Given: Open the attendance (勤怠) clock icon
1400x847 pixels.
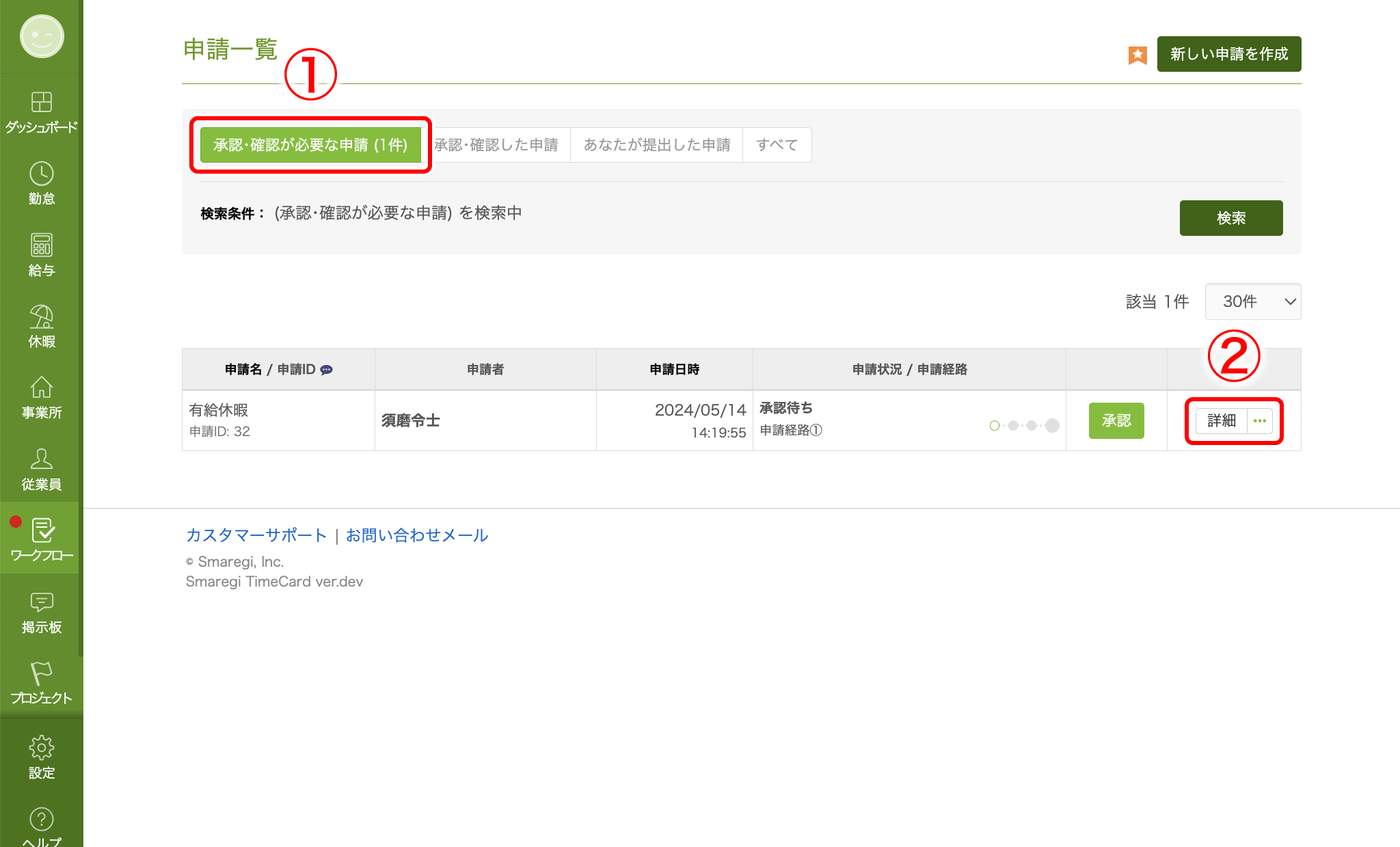Looking at the screenshot, I should (42, 174).
